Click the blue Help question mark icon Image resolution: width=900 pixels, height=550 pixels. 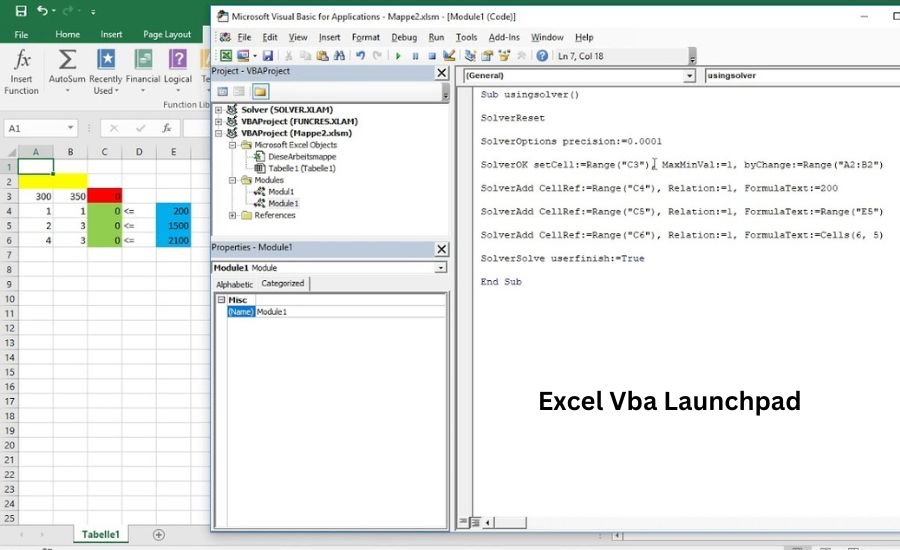pyautogui.click(x=542, y=56)
